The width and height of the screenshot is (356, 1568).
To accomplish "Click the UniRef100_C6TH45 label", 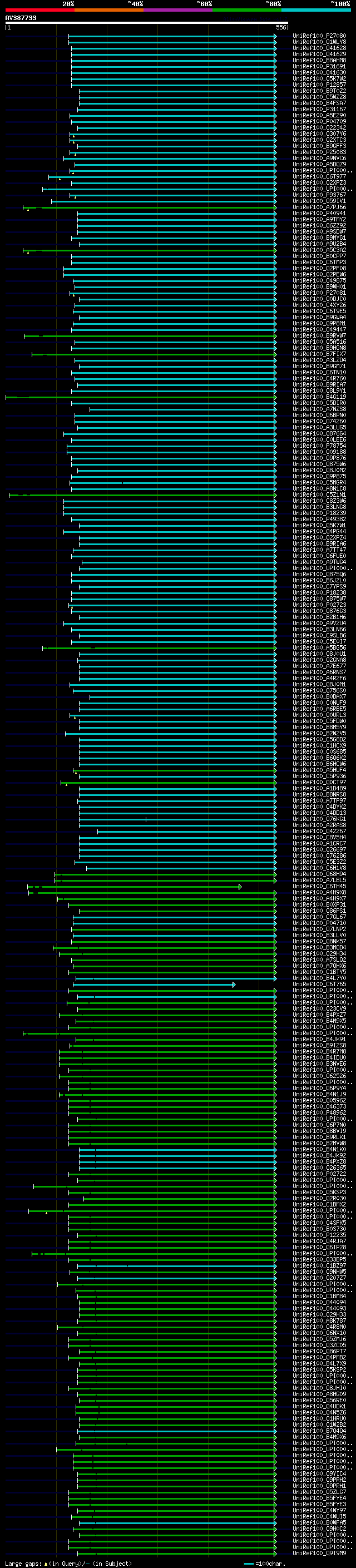I will [x=319, y=886].
